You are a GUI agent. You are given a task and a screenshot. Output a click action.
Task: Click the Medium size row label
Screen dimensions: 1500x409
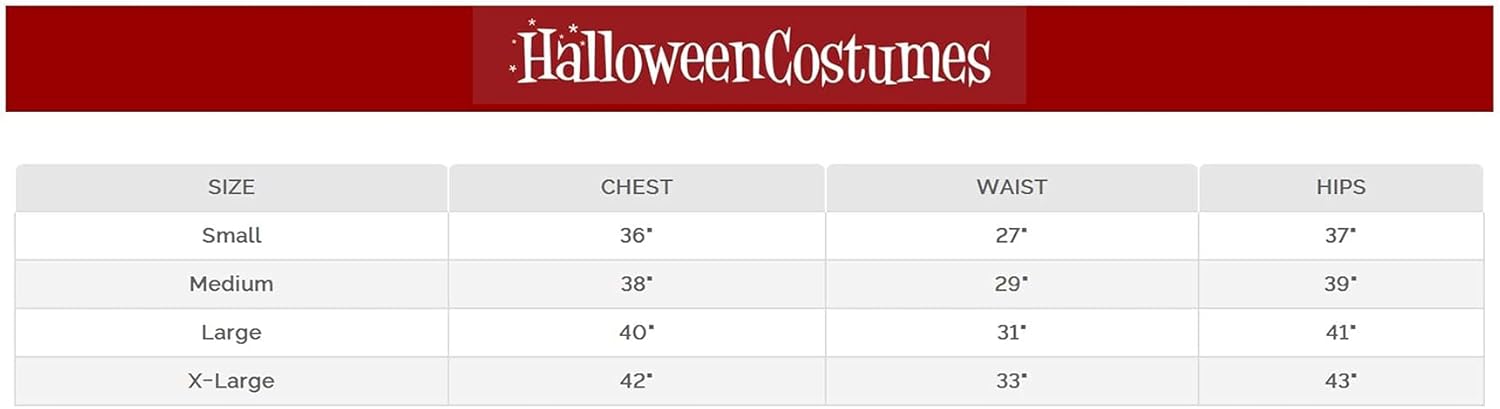[x=231, y=284]
